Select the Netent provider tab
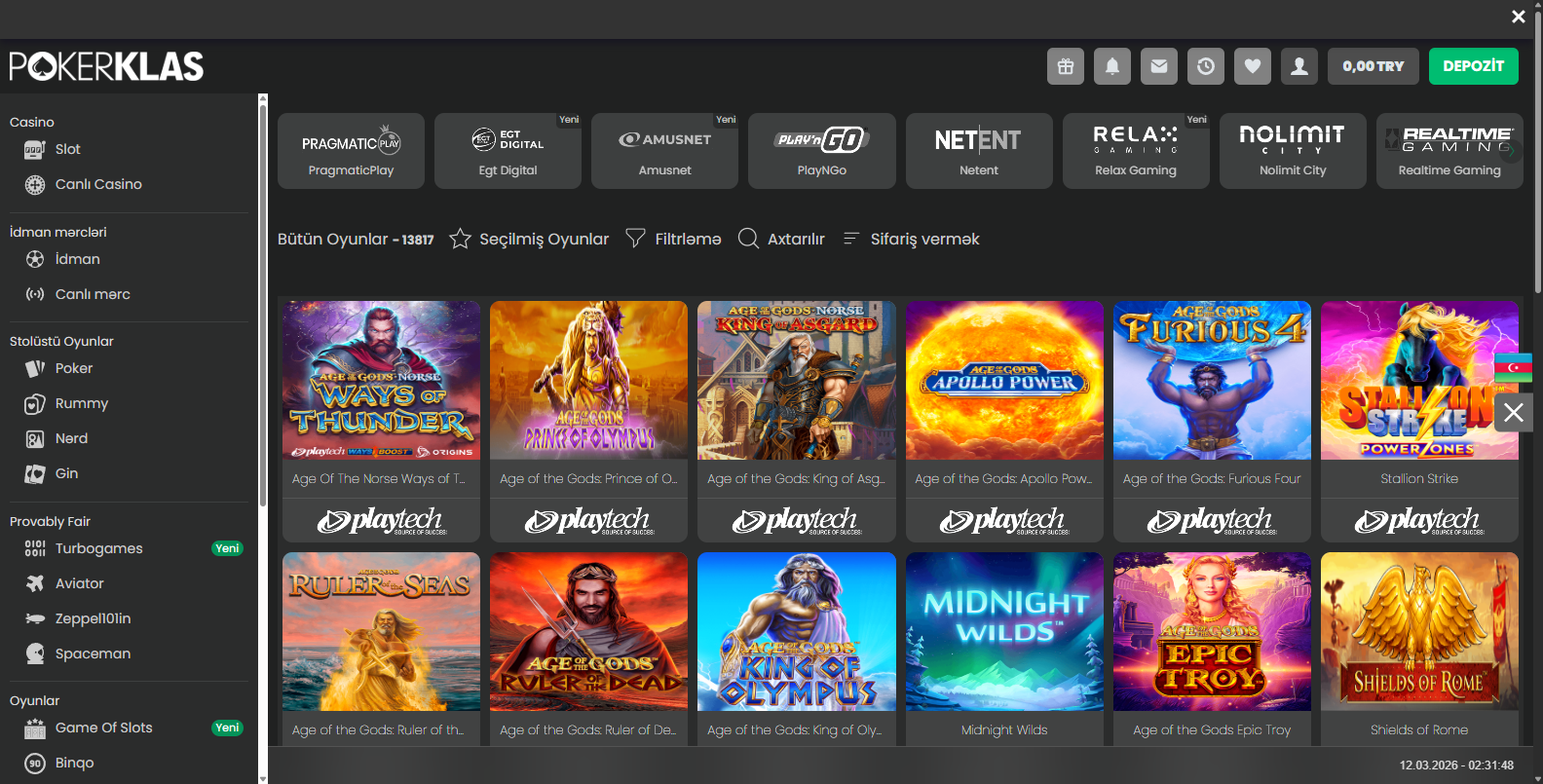The image size is (1543, 784). pos(978,151)
